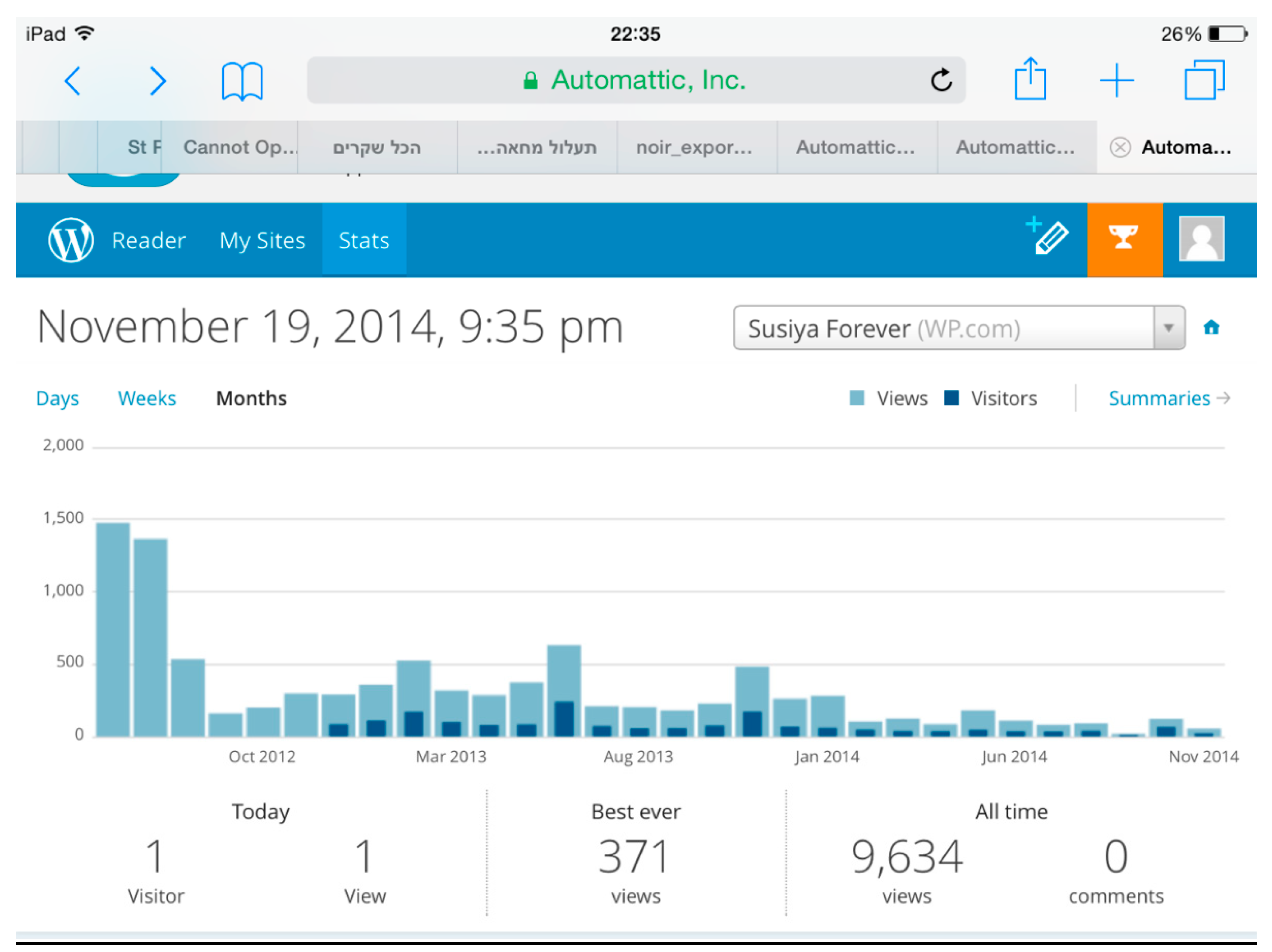Tap the reload page icon
This screenshot has height=952, width=1272.
(x=942, y=80)
